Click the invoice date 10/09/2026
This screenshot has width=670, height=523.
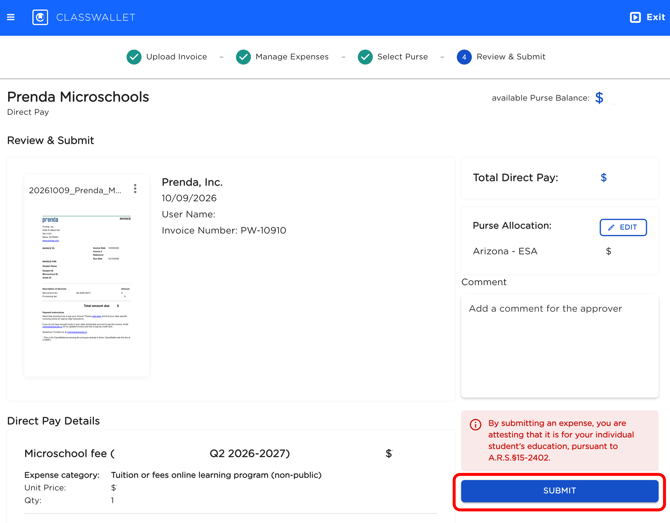pos(189,198)
